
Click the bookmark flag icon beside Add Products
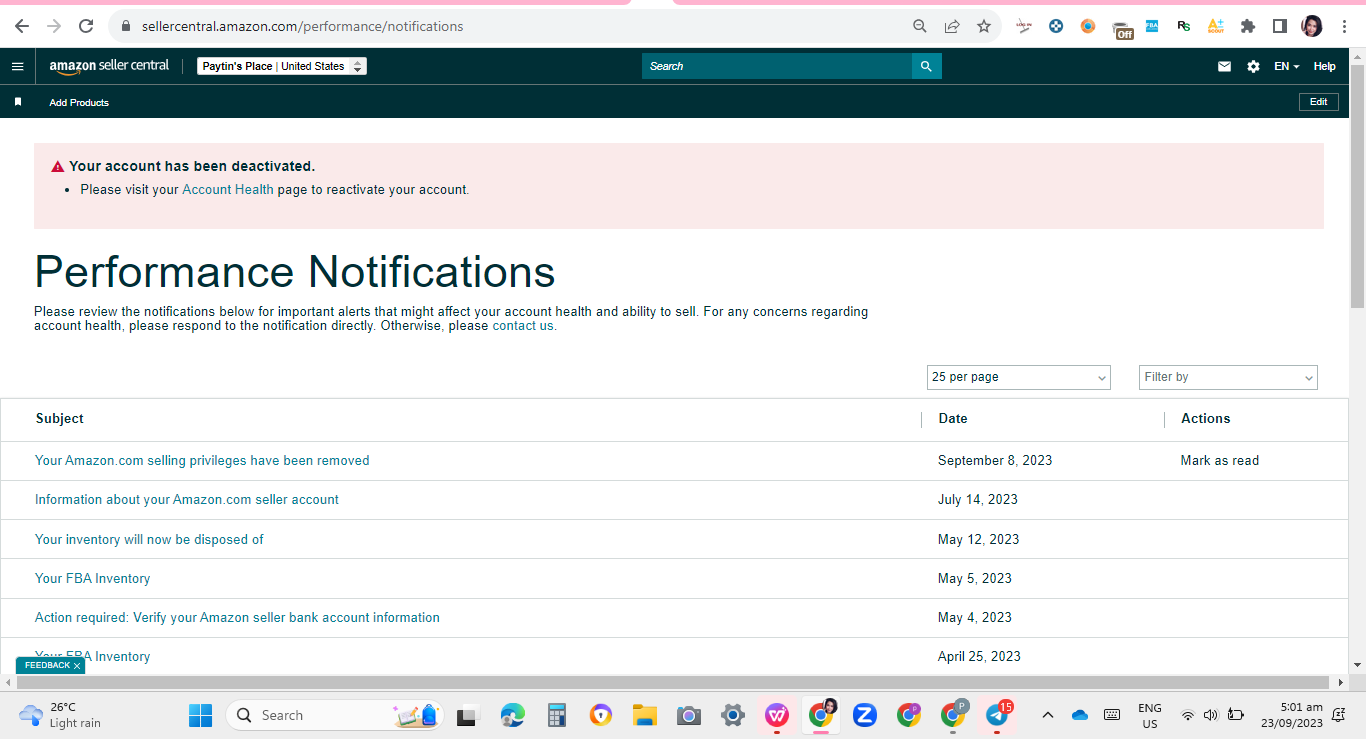tap(17, 102)
